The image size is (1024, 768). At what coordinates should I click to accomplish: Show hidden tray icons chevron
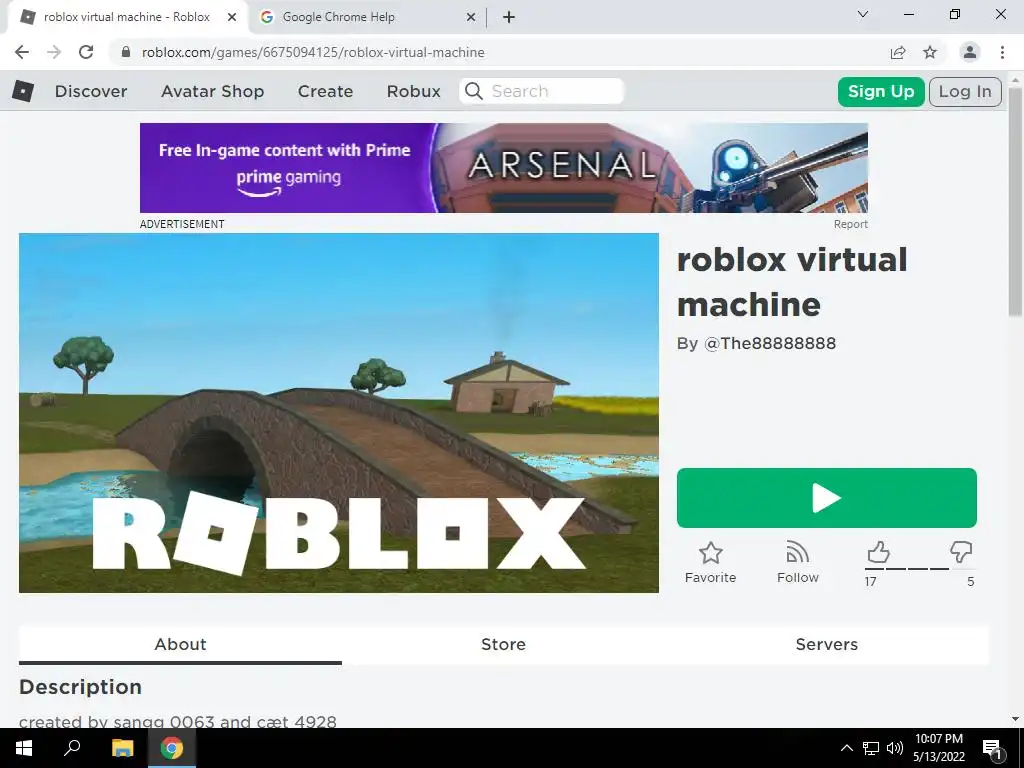pyautogui.click(x=846, y=748)
